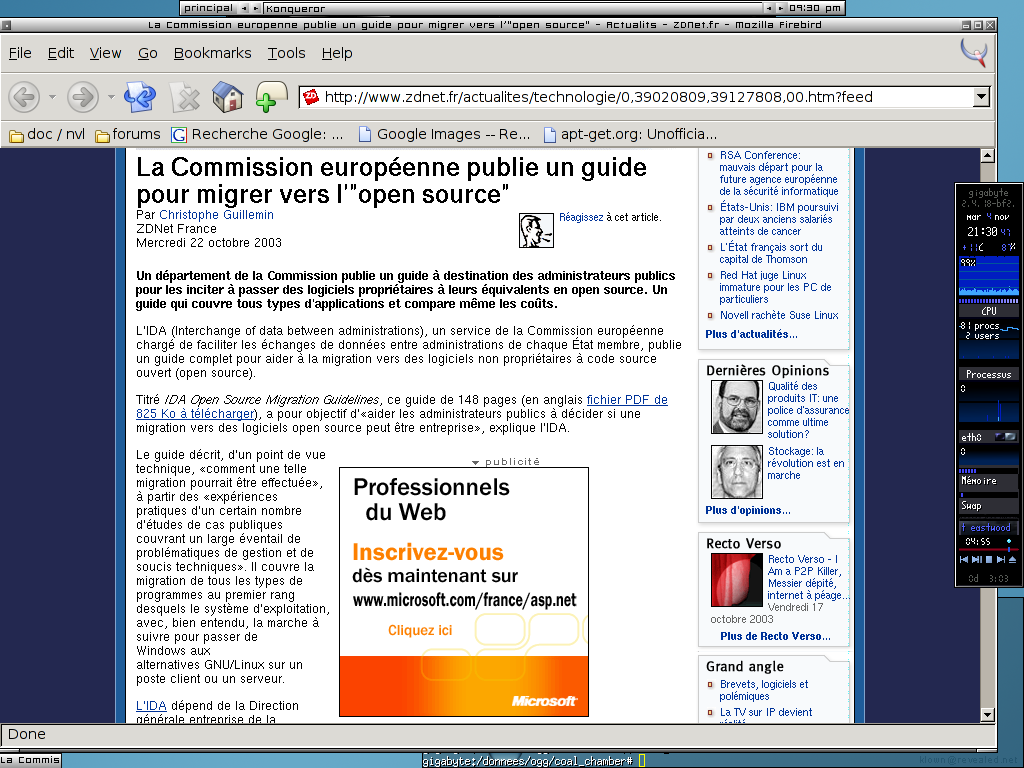Click the page scrollbar up arrow
The height and width of the screenshot is (768, 1024).
[x=987, y=155]
